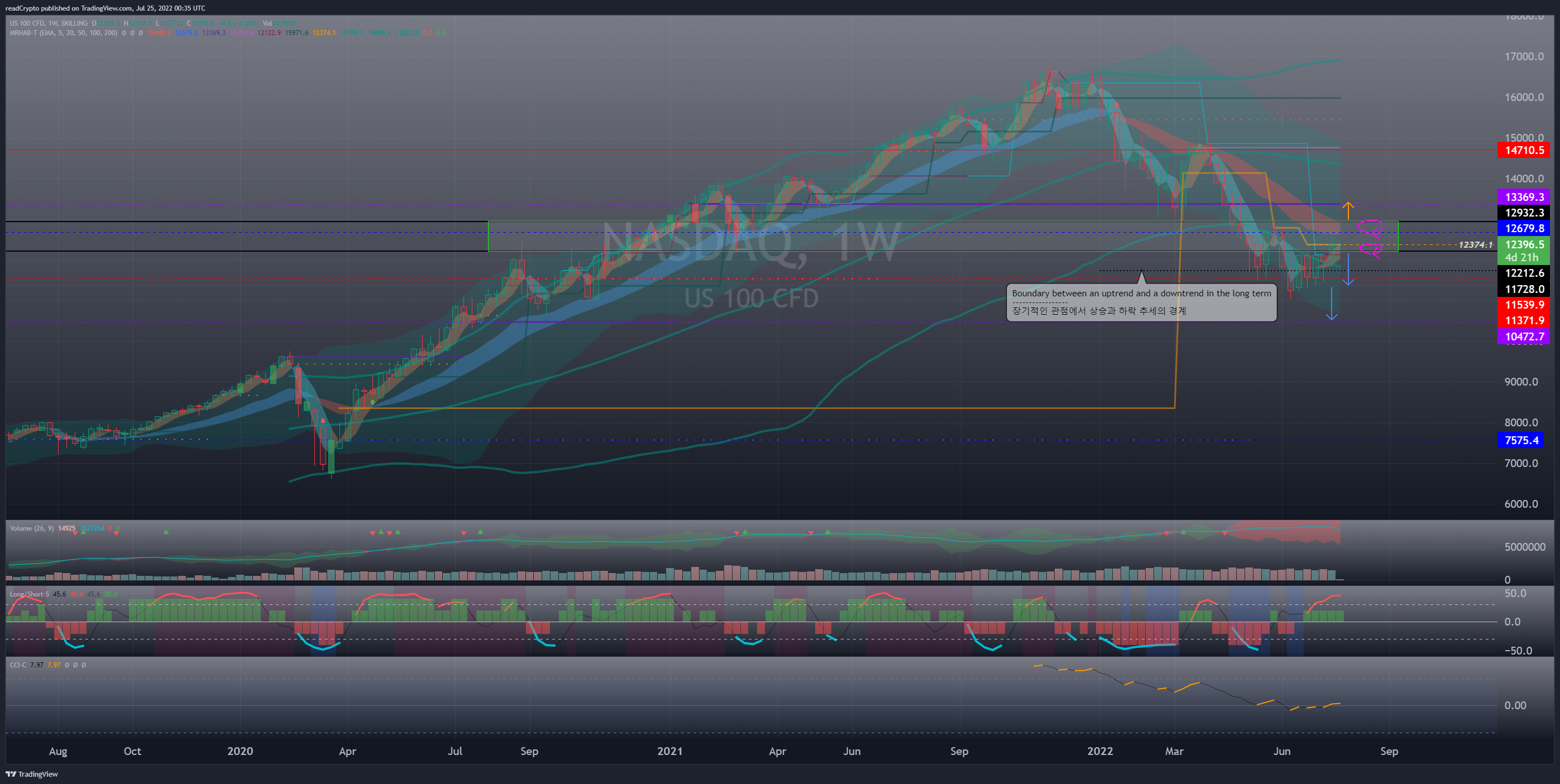
Task: Select the red 14710.5 price label
Action: click(x=1524, y=150)
